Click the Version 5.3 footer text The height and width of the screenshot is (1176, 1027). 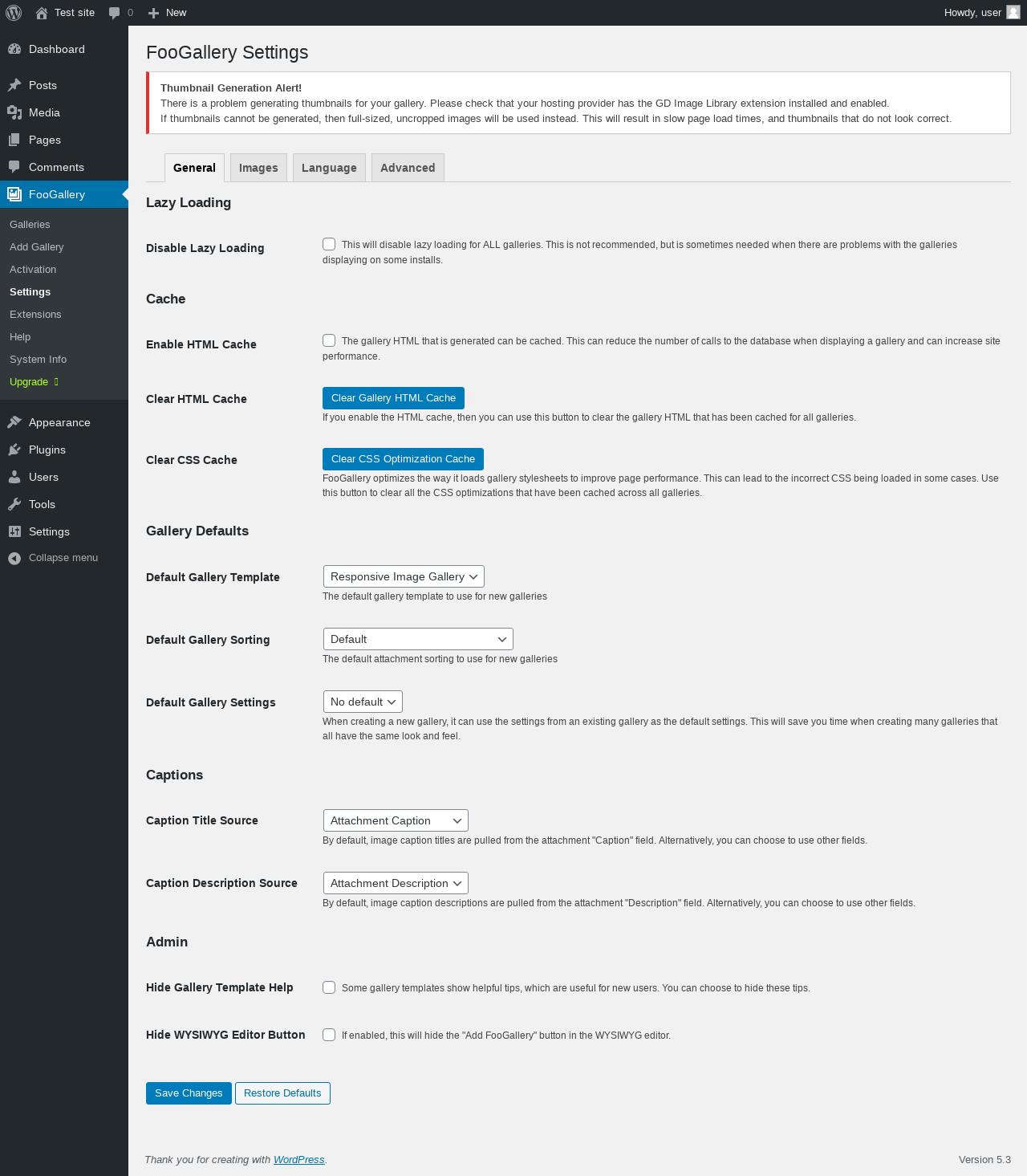point(984,1160)
